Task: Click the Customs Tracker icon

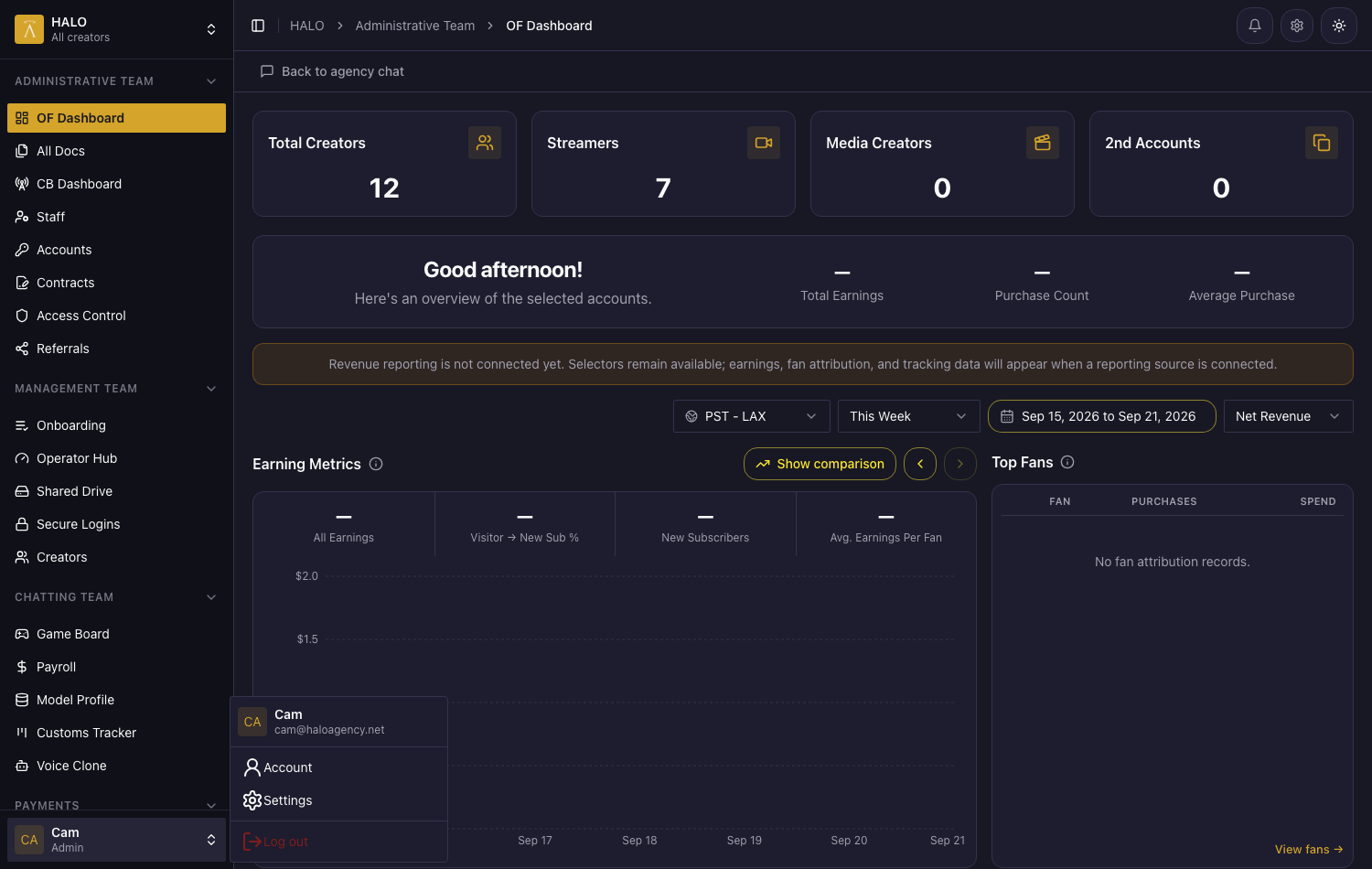Action: [x=22, y=733]
